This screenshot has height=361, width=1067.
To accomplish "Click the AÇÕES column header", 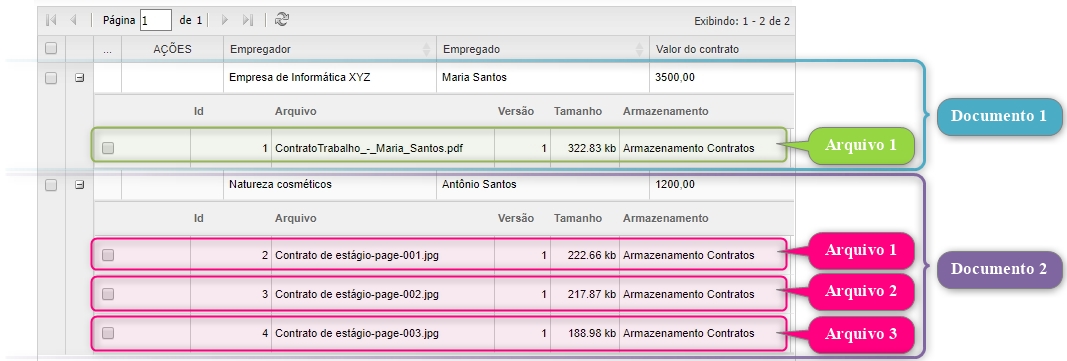I will tap(172, 49).
